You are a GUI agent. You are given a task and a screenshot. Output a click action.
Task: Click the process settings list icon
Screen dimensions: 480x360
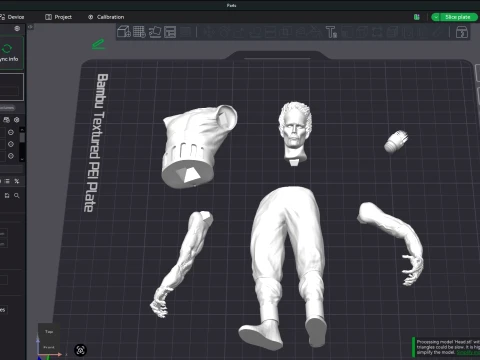pos(7,181)
